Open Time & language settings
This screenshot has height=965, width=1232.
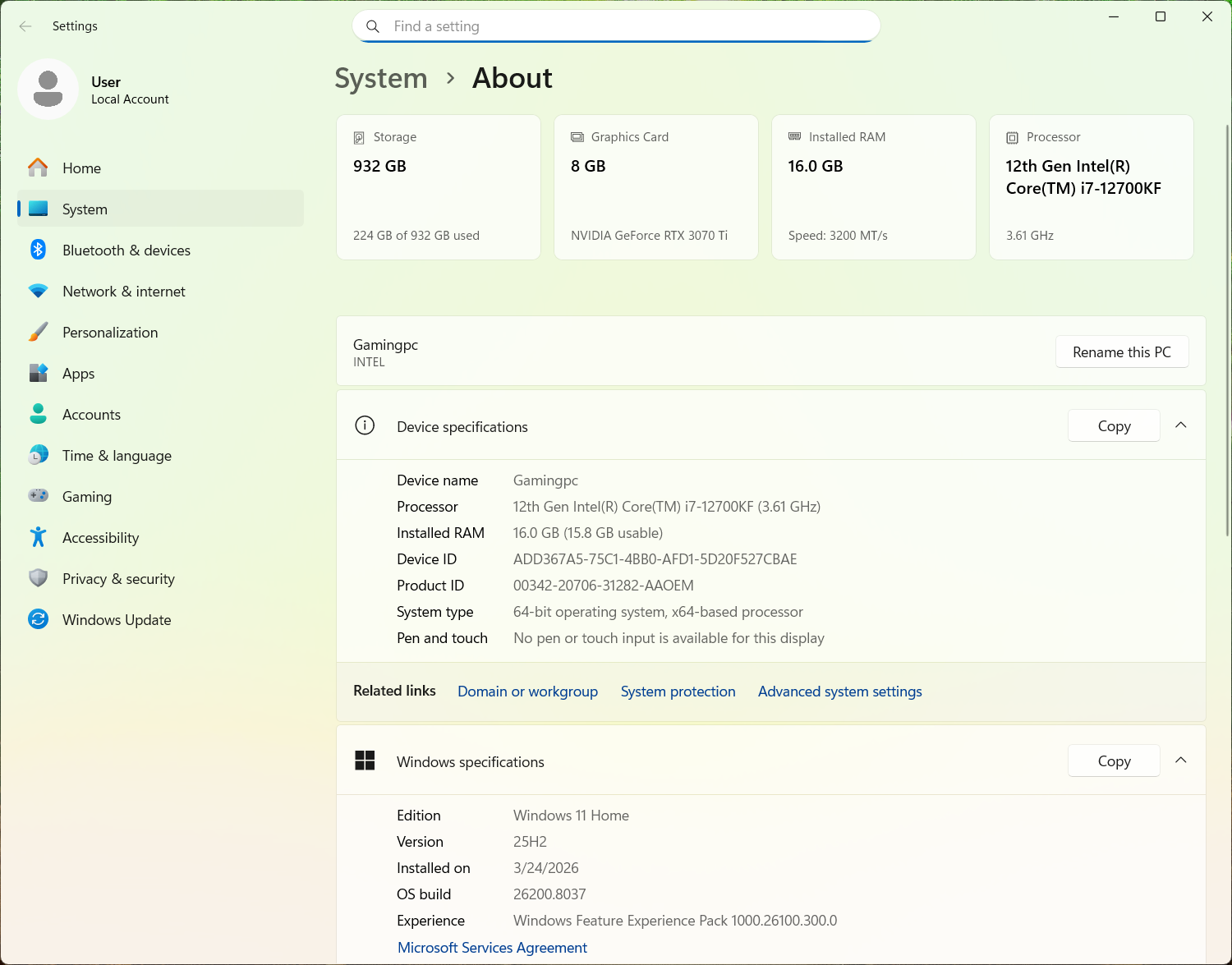[x=117, y=456]
